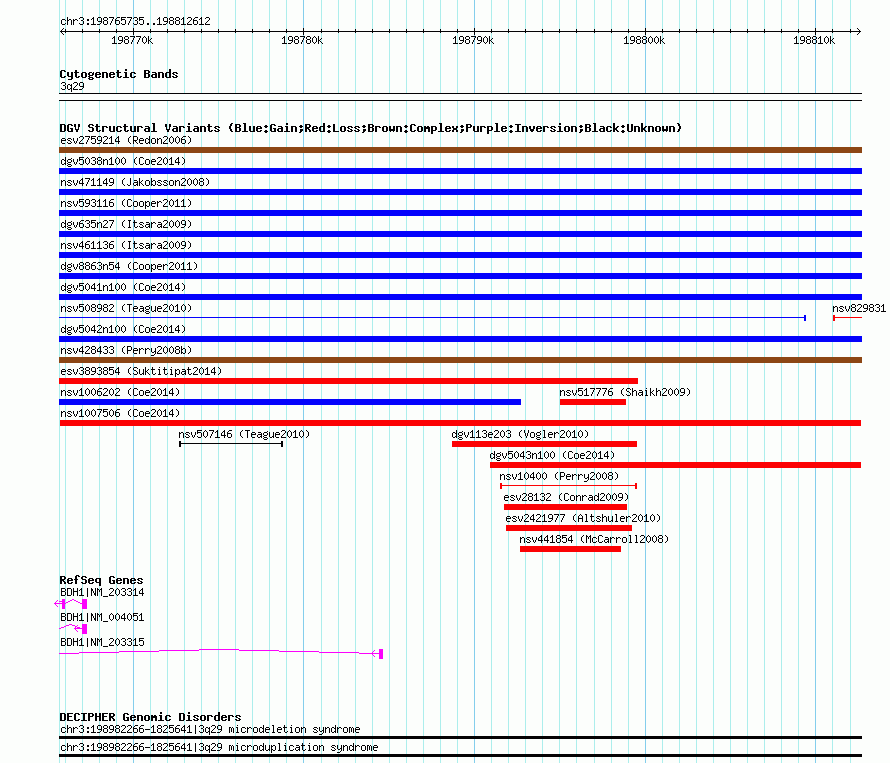Click the nsv1007506 (Coe2014) red loss bar
Viewport: 890px width, 763px height.
click(x=460, y=423)
